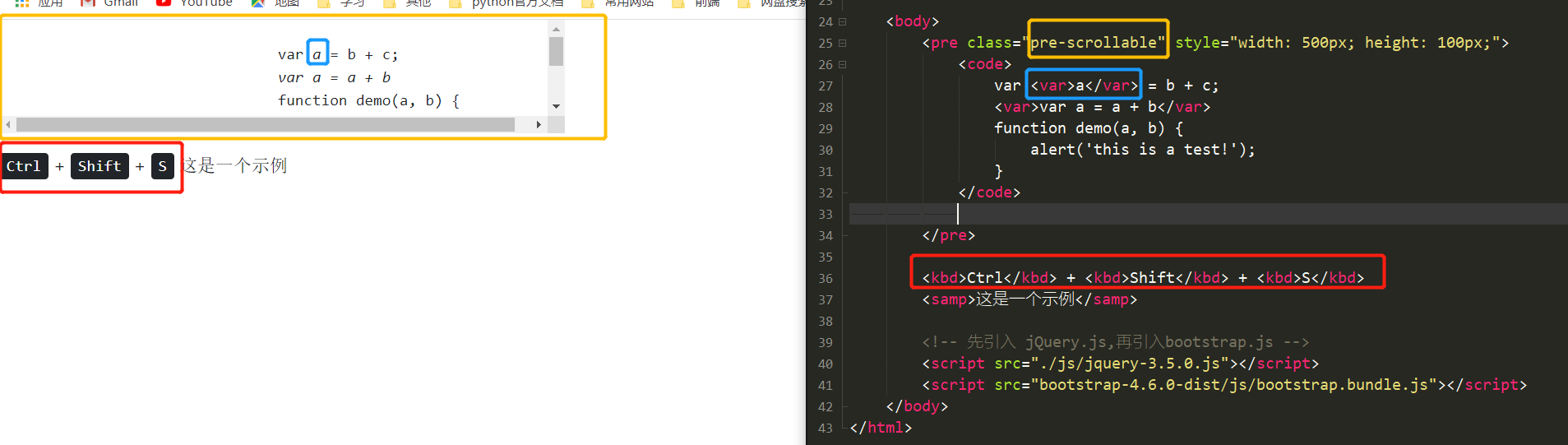Click the italic variable a in preview
Image resolution: width=1568 pixels, height=445 pixels.
point(317,55)
